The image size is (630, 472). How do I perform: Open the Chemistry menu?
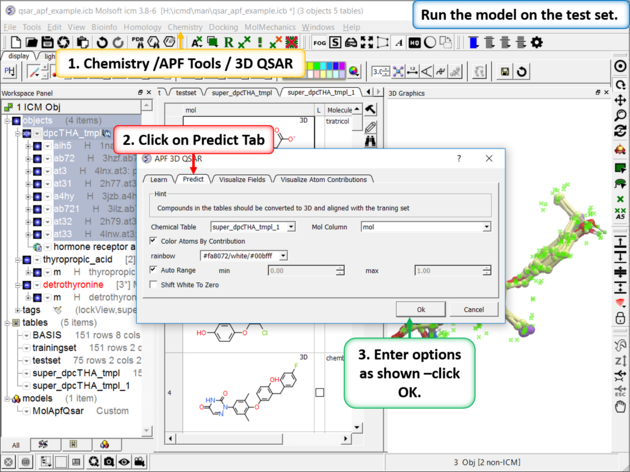point(184,27)
